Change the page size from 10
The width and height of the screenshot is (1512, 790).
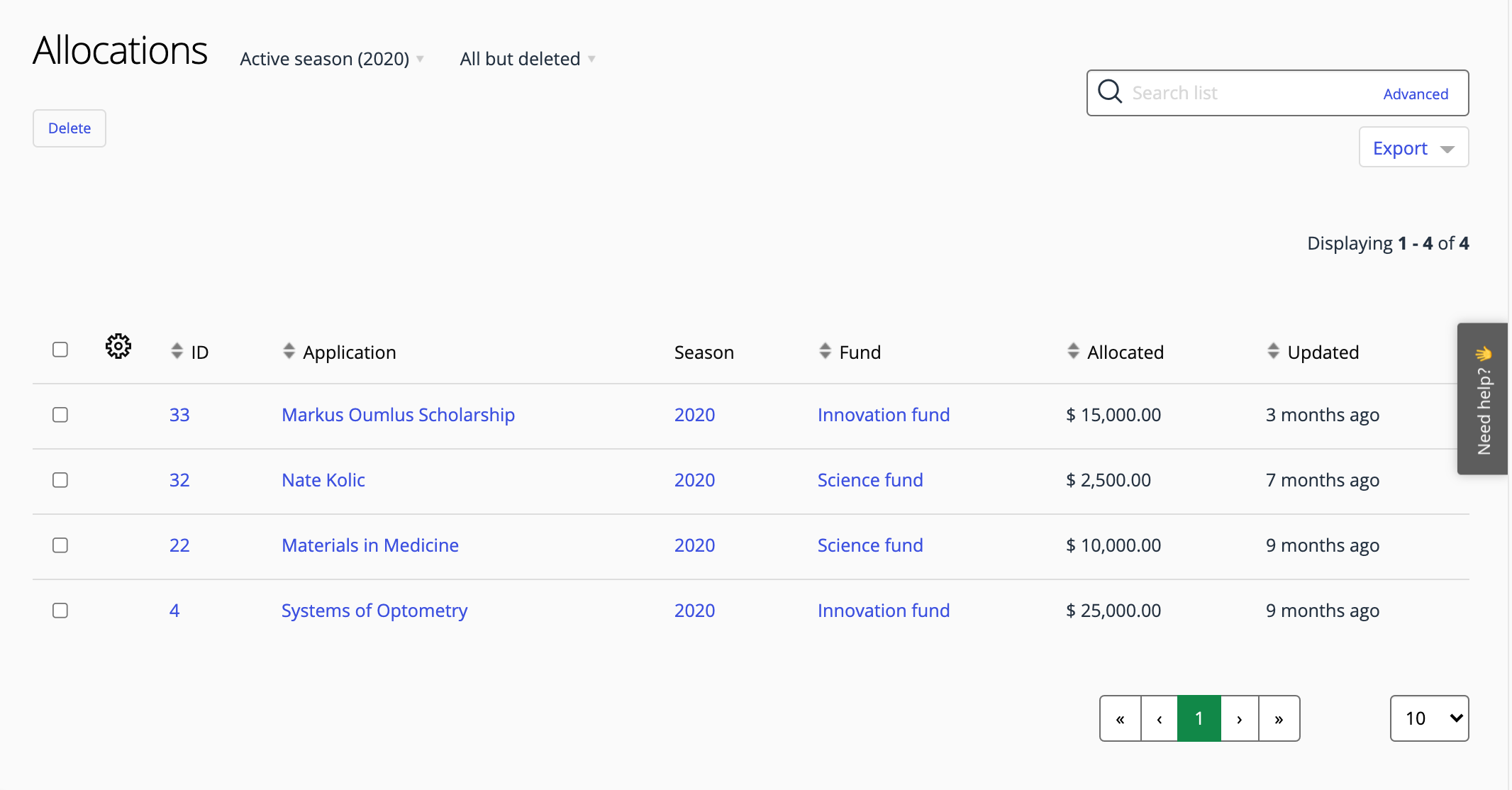point(1428,718)
